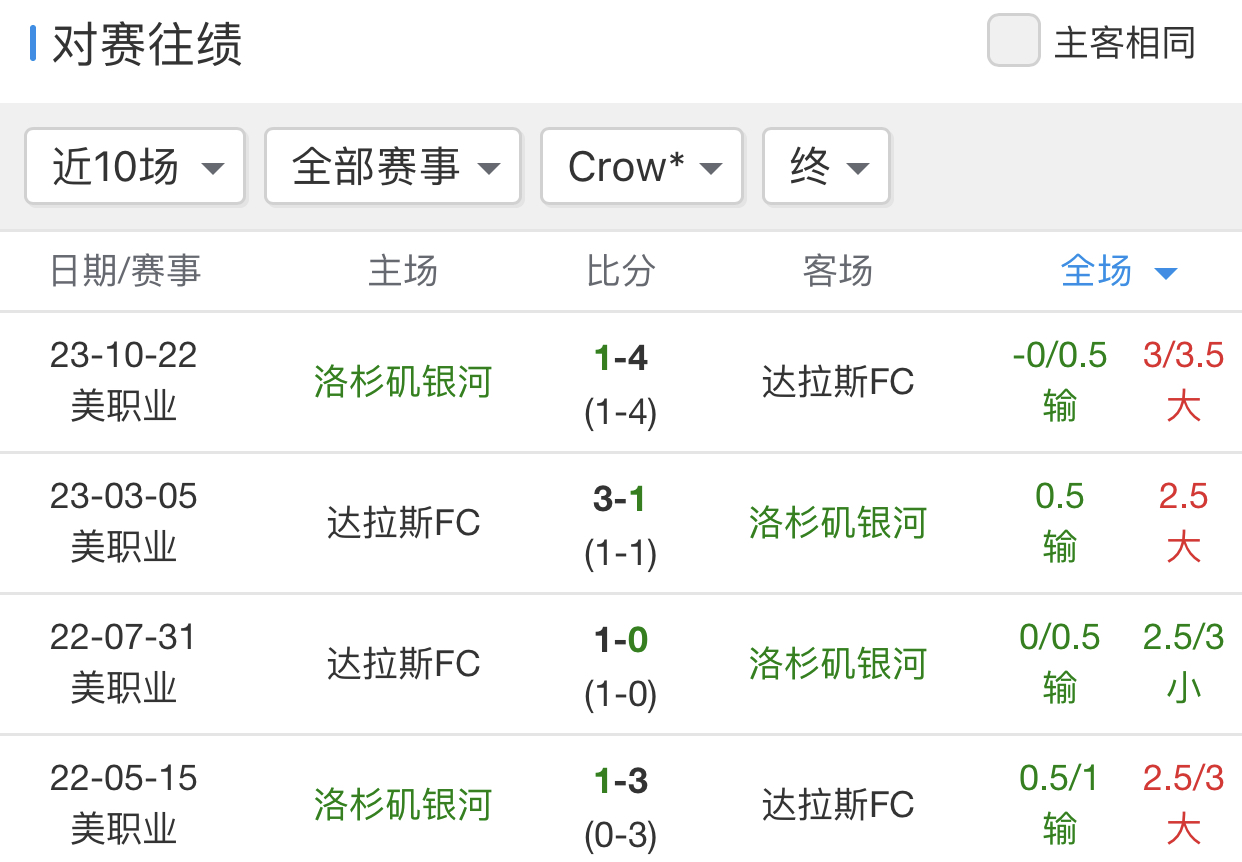
Task: Click 达拉斯FC home team on 22-07-31
Action: click(403, 664)
